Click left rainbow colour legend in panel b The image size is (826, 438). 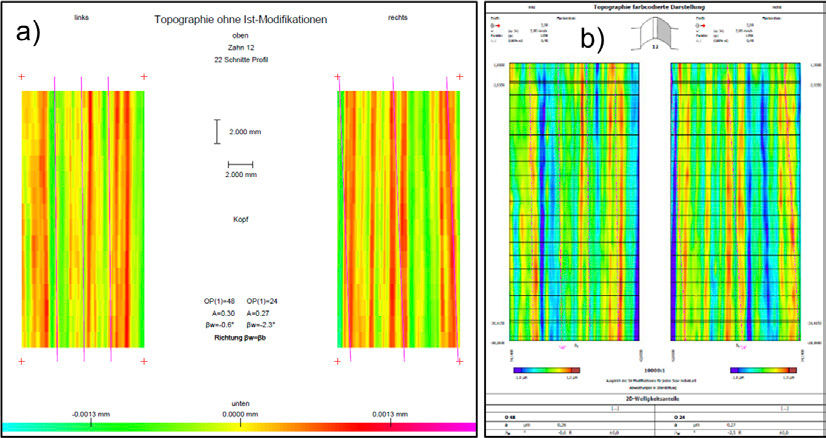pyautogui.click(x=546, y=371)
